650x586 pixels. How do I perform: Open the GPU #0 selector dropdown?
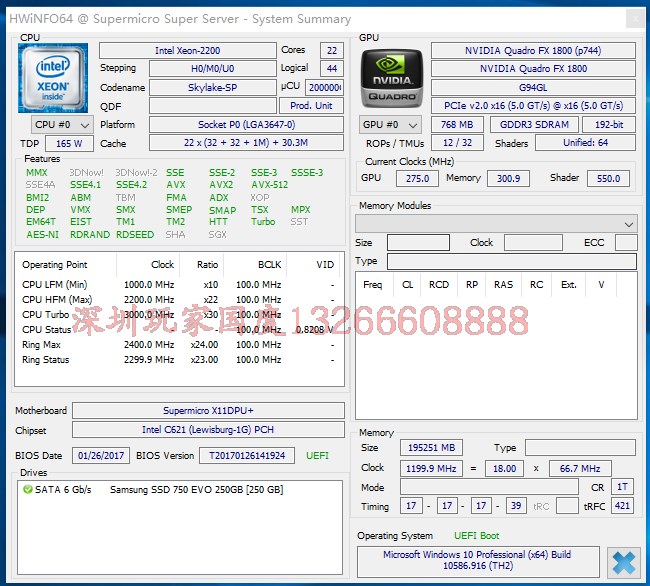pos(390,125)
